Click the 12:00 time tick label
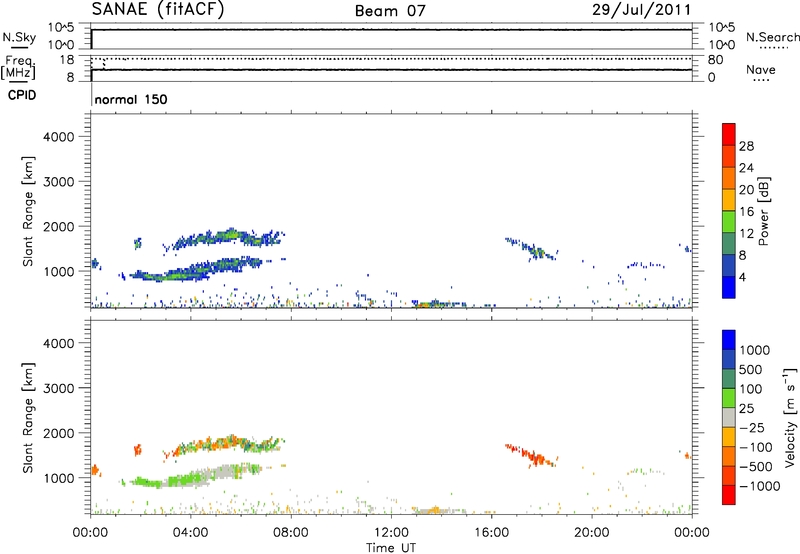Screen dimensions: 800x554 [391, 533]
